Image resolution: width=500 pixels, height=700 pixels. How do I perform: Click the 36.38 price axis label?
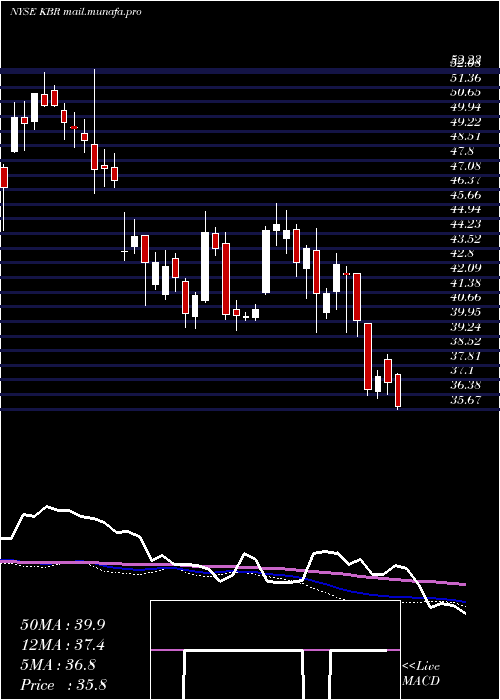click(465, 384)
